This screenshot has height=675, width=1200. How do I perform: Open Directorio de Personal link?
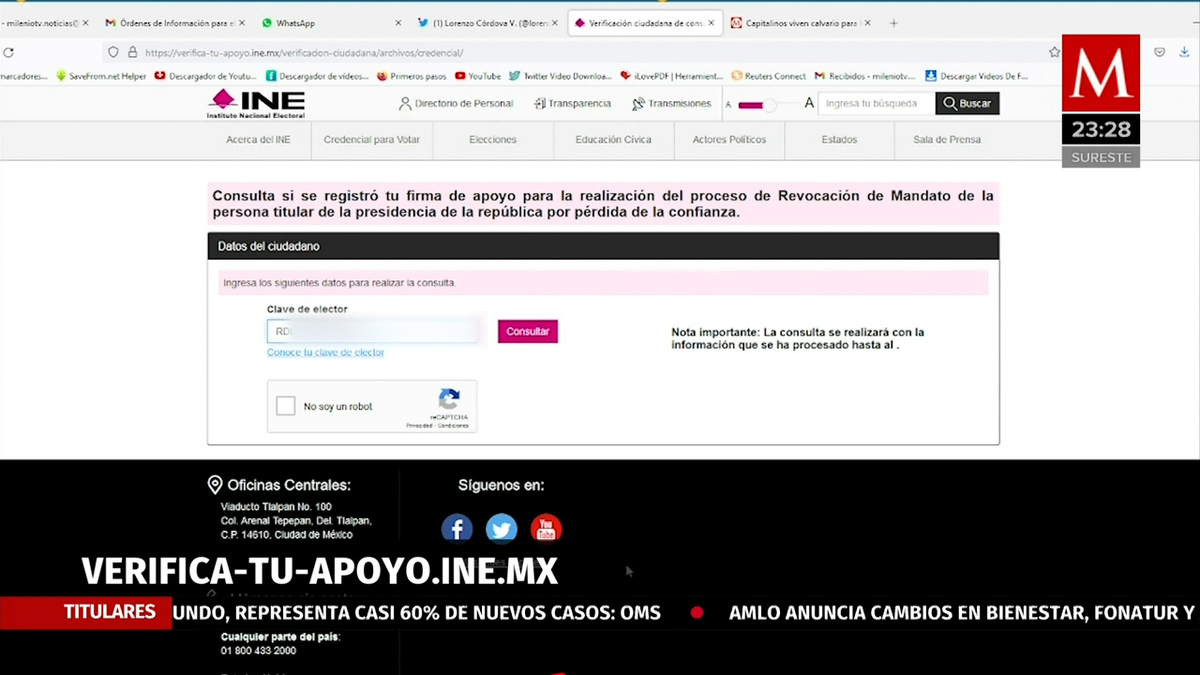456,104
